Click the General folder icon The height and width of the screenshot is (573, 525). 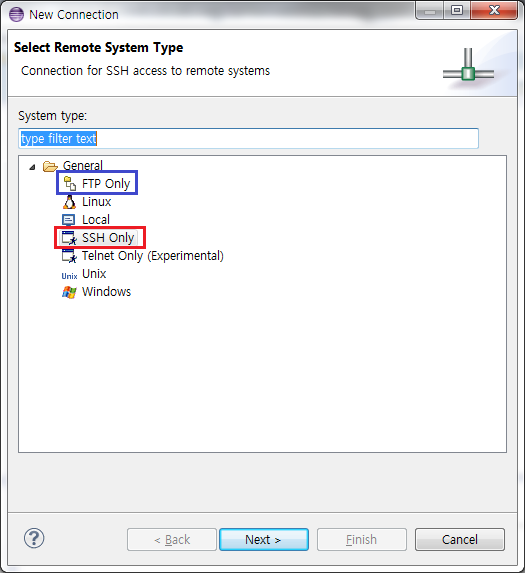tap(50, 166)
